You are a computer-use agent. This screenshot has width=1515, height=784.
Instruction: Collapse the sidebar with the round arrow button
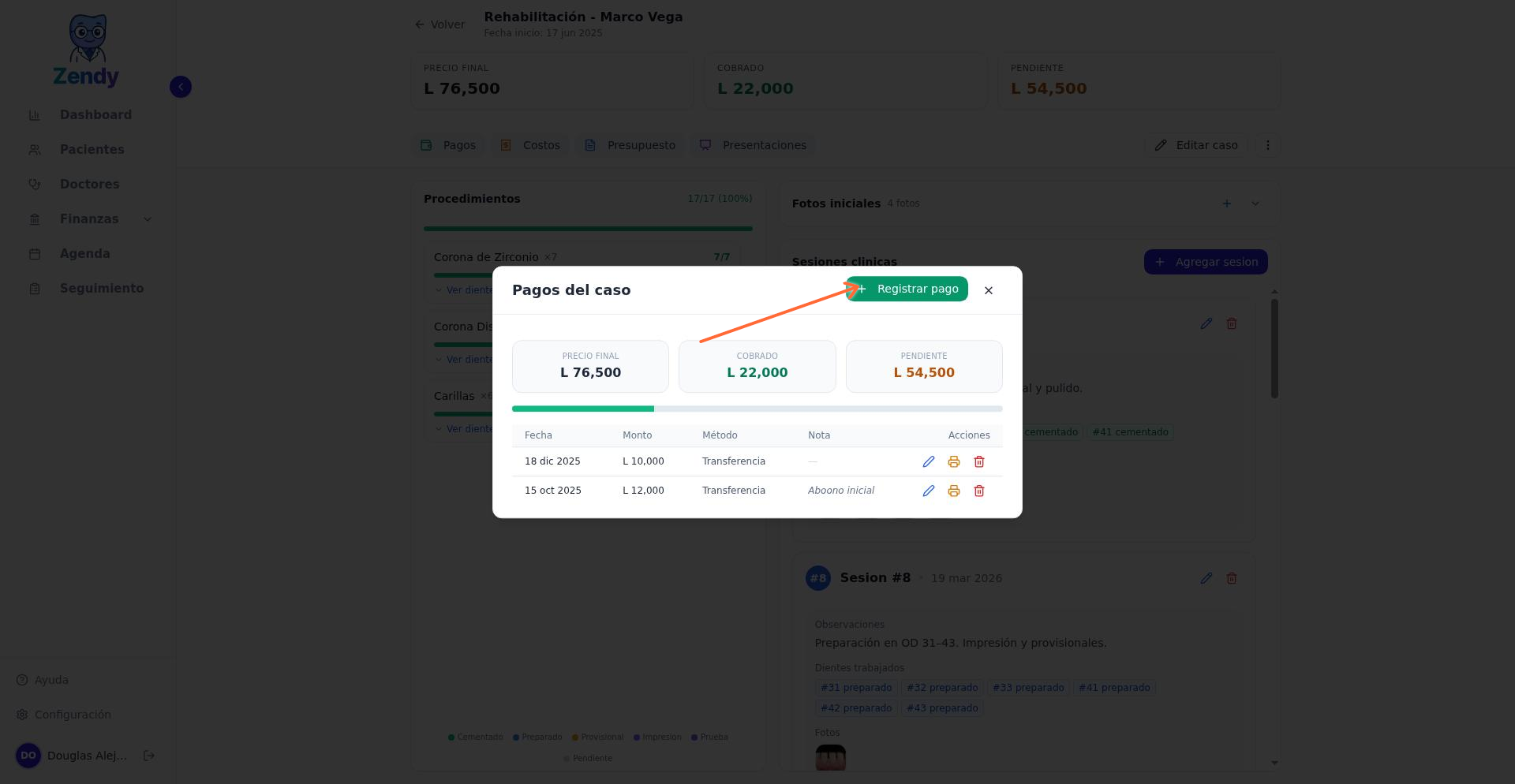point(181,87)
